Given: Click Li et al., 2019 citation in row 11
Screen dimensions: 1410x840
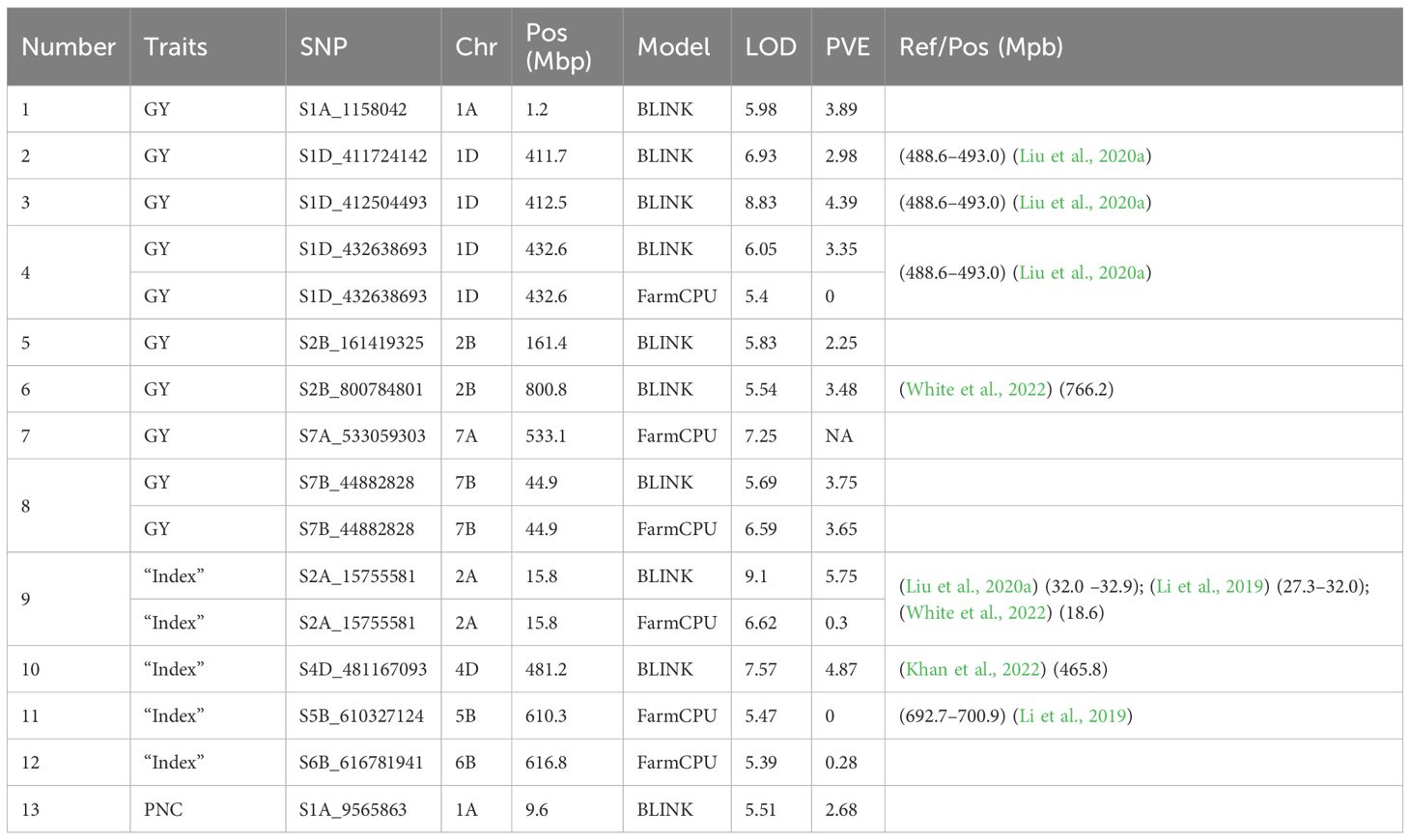Looking at the screenshot, I should pyautogui.click(x=1072, y=716).
